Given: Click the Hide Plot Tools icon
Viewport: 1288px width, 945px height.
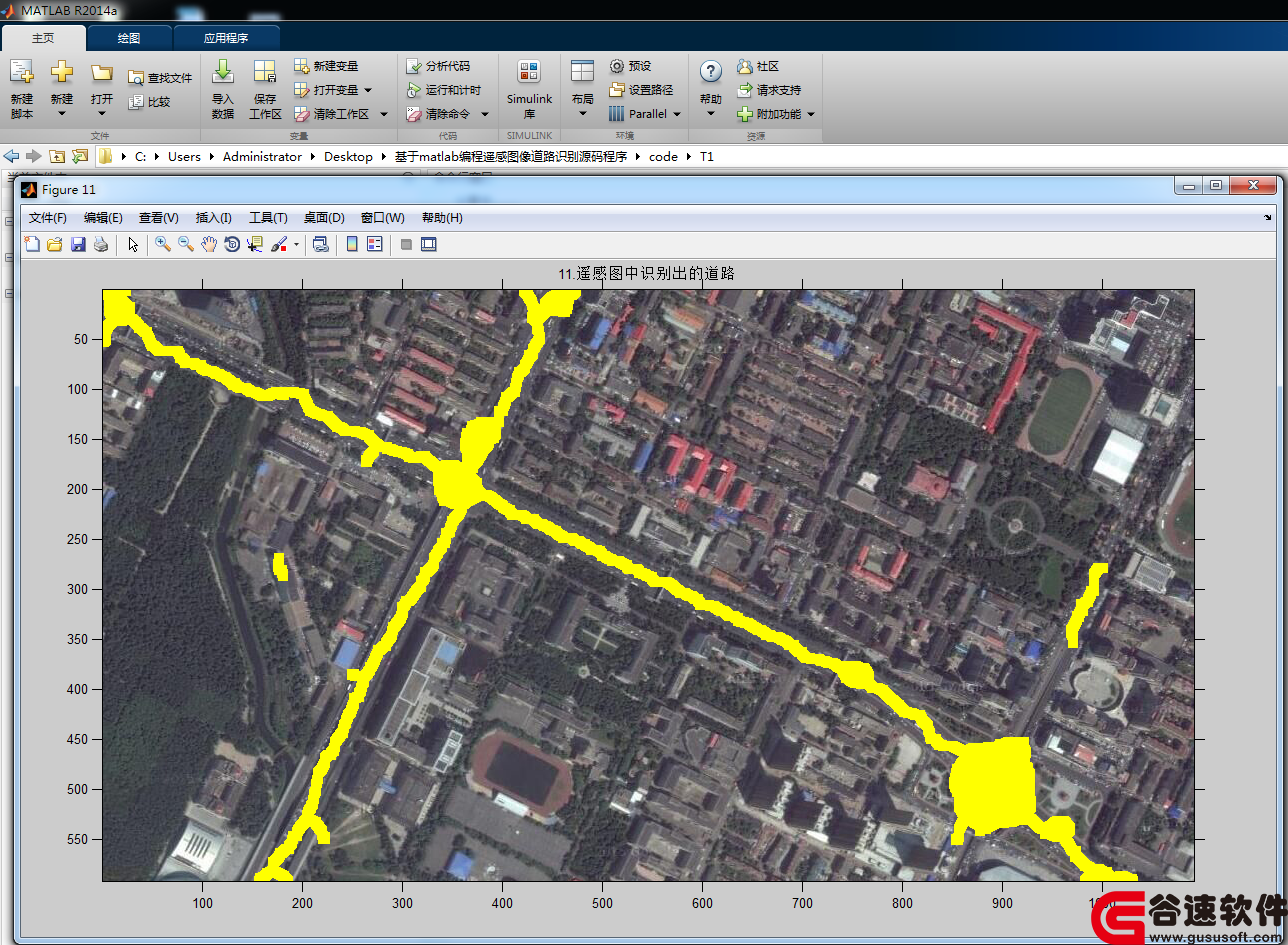Looking at the screenshot, I should tap(406, 244).
